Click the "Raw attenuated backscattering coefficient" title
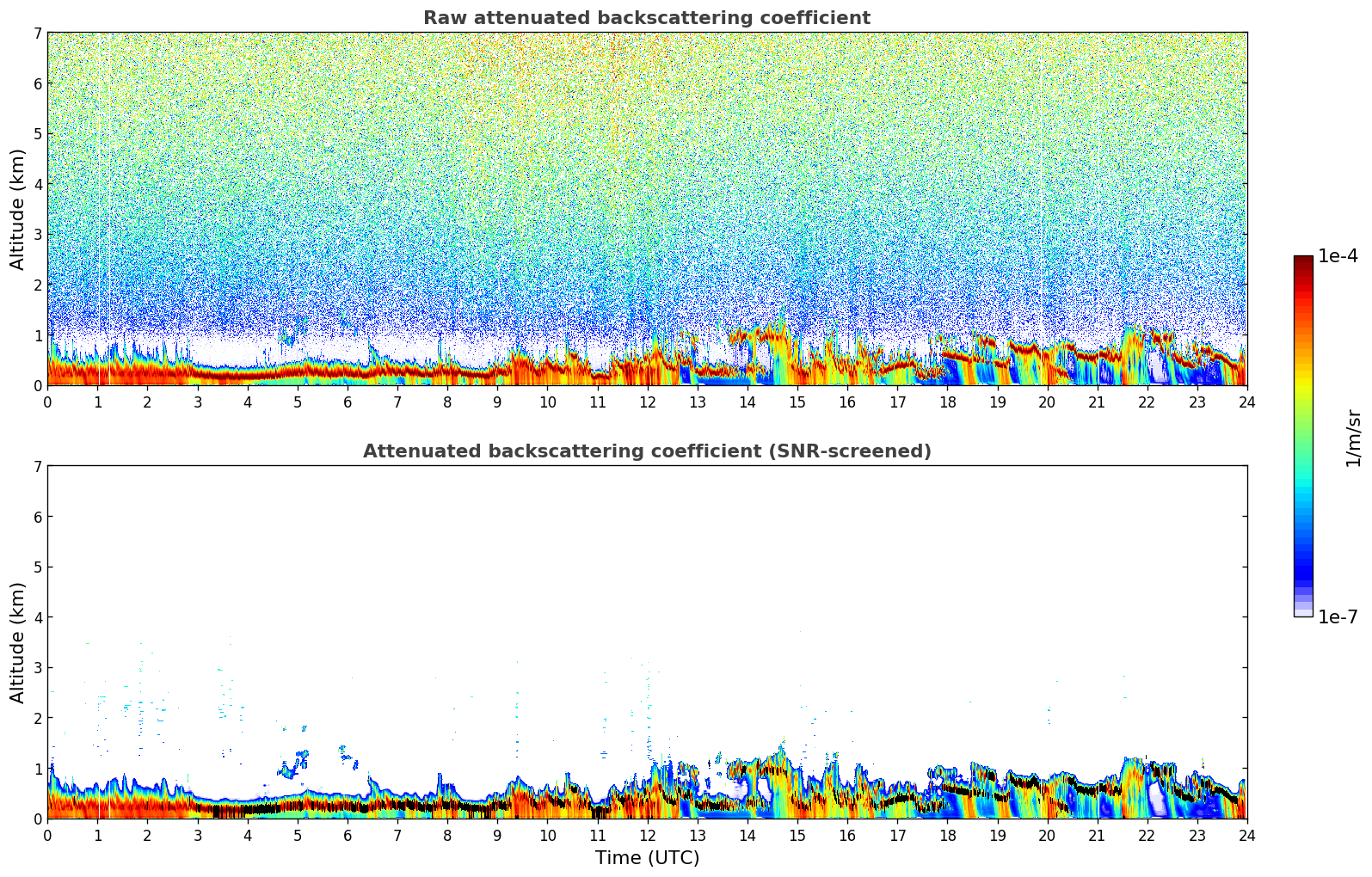 pos(646,18)
